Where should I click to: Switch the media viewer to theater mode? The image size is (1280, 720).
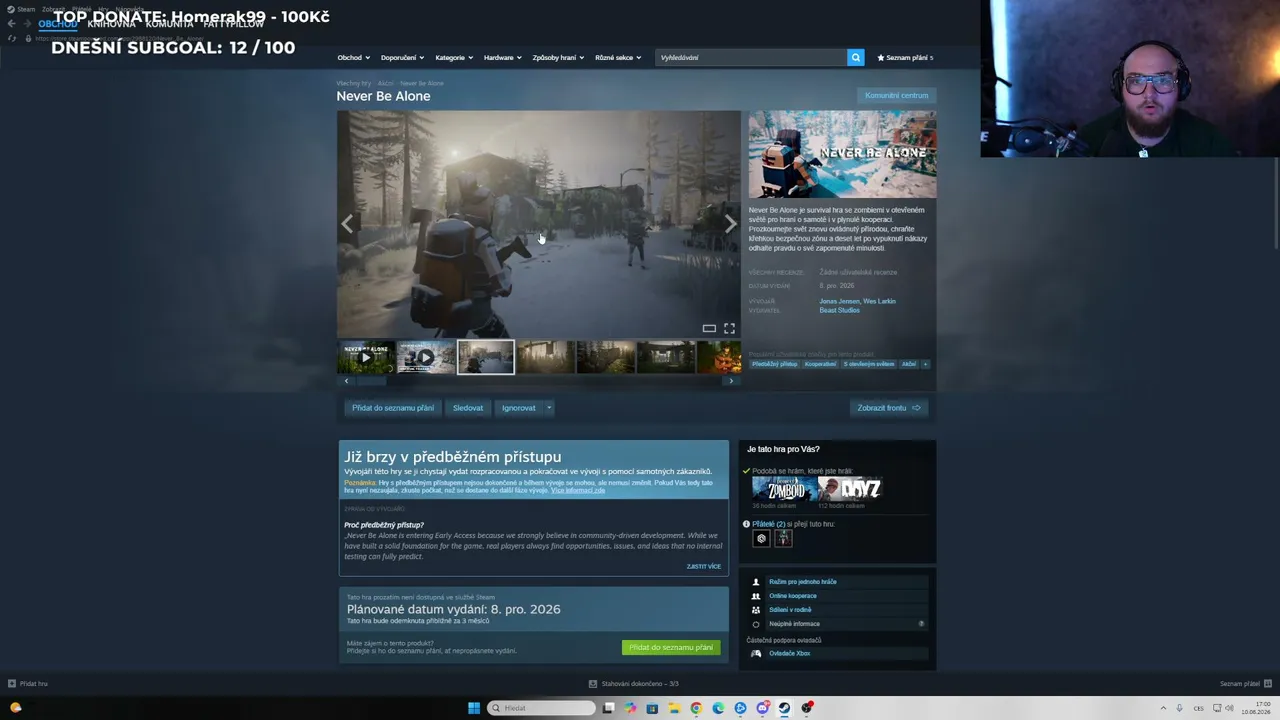pos(709,328)
